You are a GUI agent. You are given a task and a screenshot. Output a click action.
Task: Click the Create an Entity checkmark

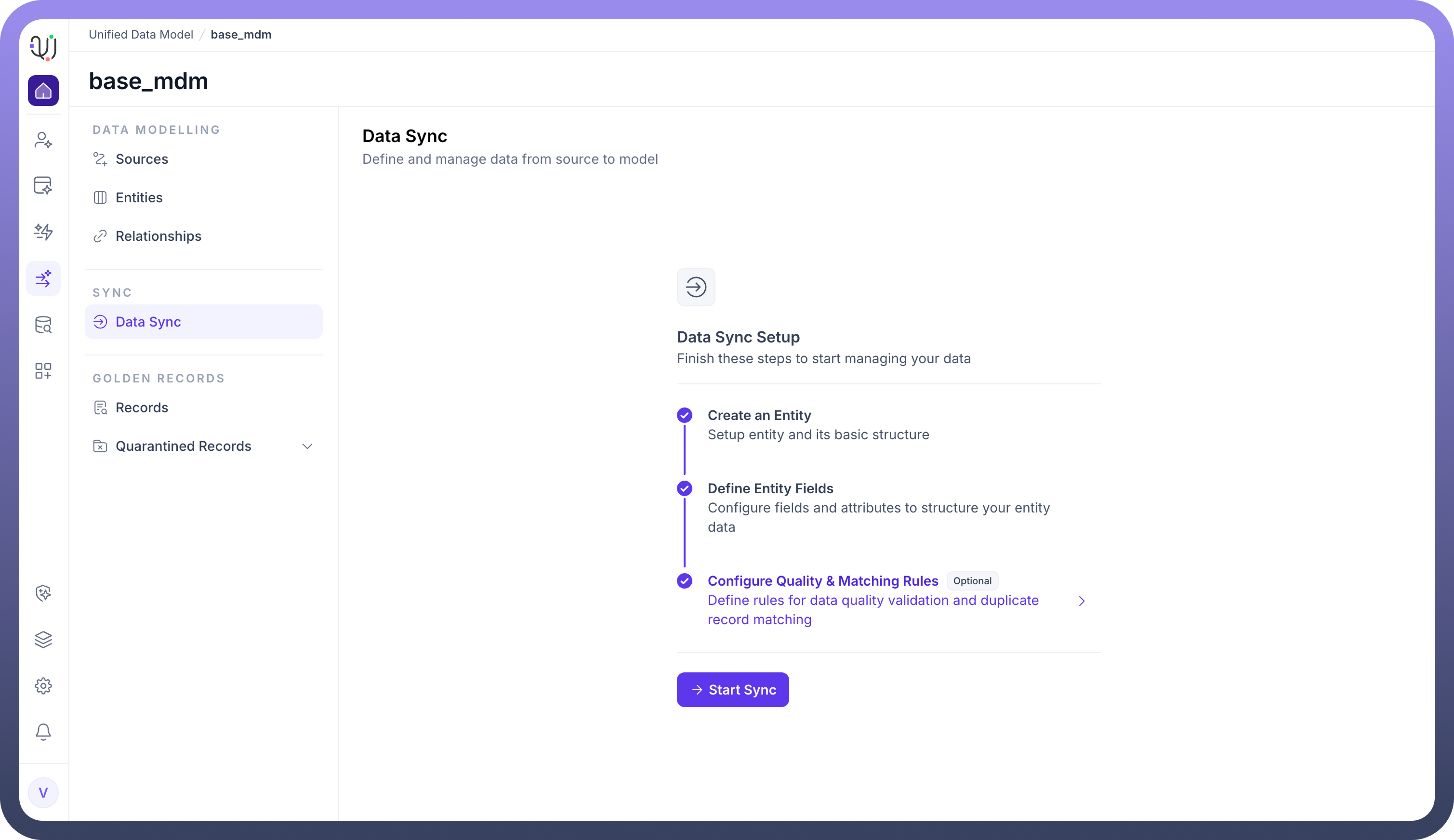(x=684, y=415)
